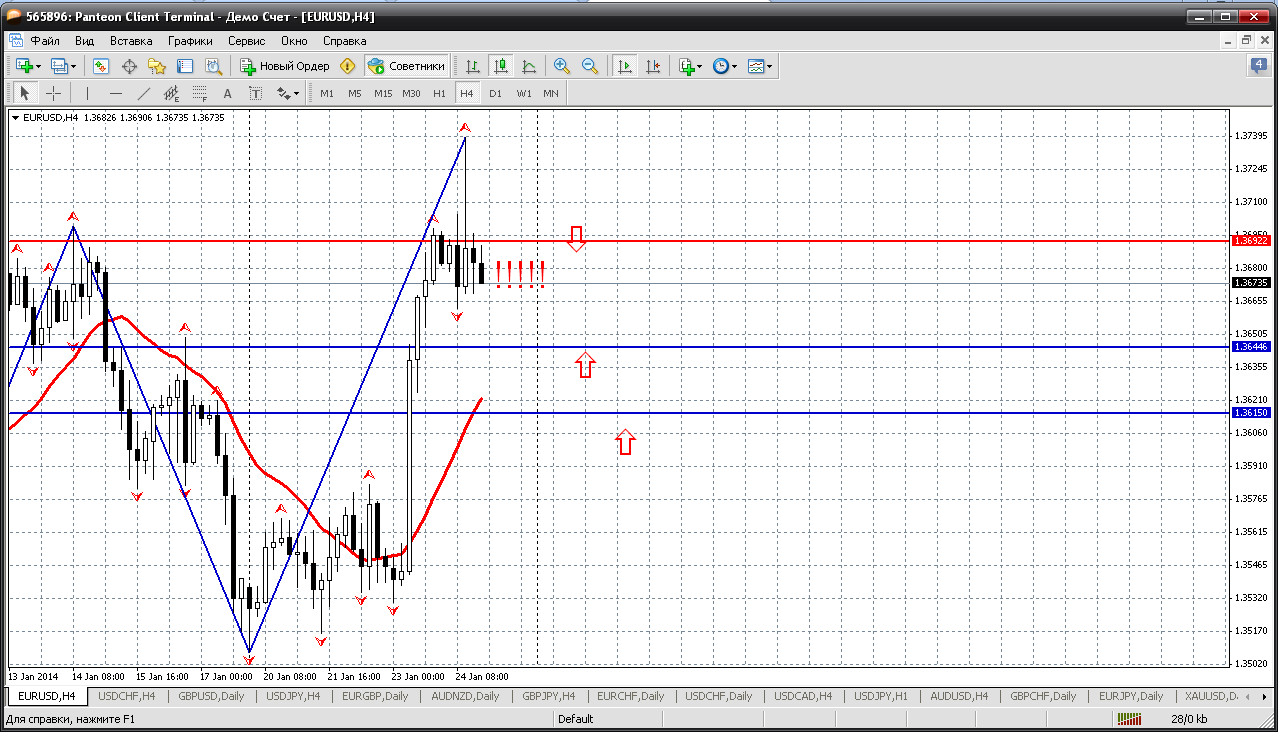Select the equidistant channel tool
The image size is (1278, 732).
[x=172, y=93]
